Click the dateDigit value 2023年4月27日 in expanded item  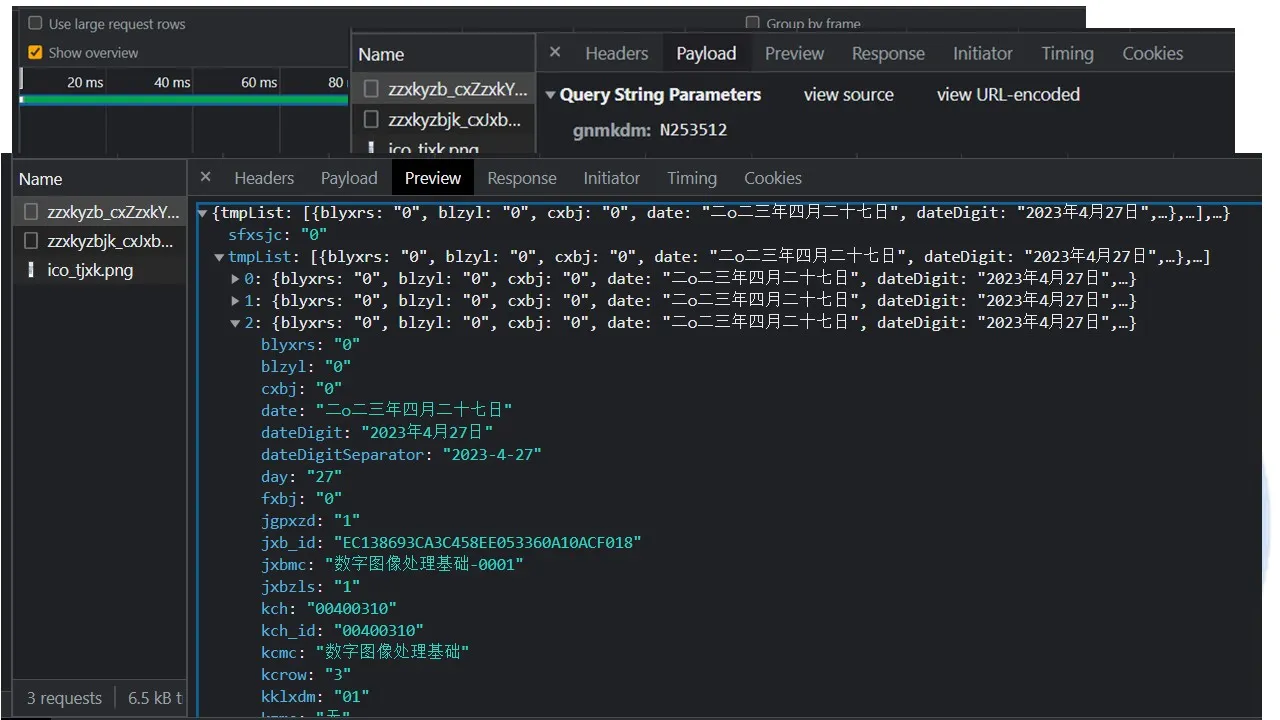[427, 433]
